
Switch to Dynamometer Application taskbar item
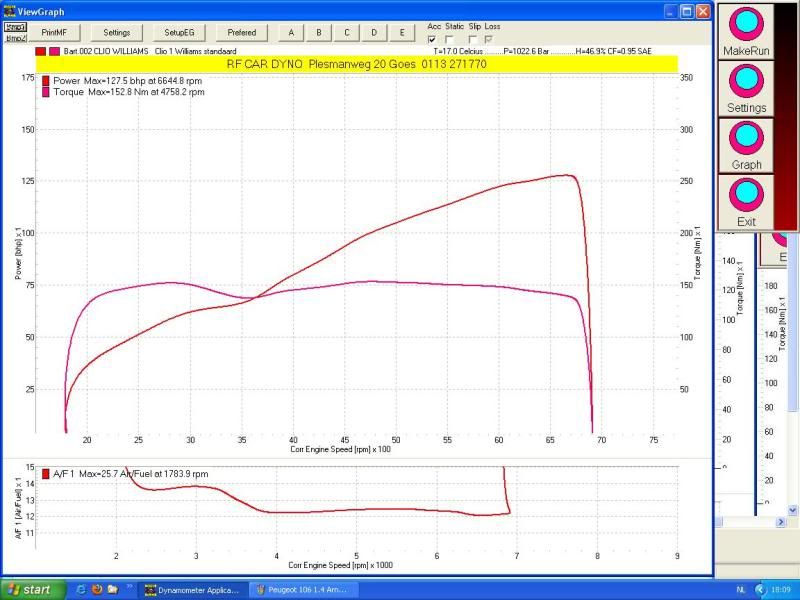coord(195,590)
